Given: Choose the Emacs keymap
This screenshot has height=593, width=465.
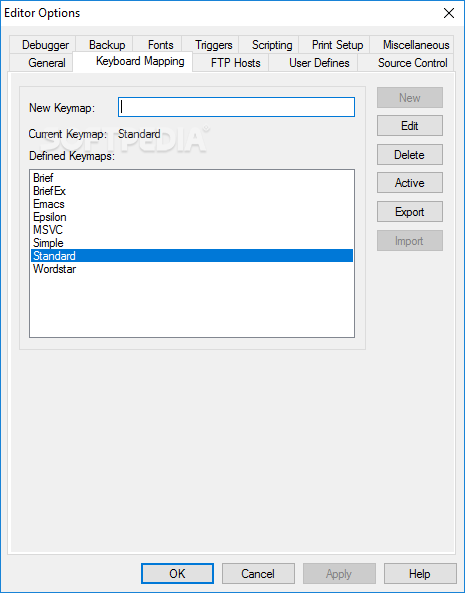Looking at the screenshot, I should pos(192,204).
